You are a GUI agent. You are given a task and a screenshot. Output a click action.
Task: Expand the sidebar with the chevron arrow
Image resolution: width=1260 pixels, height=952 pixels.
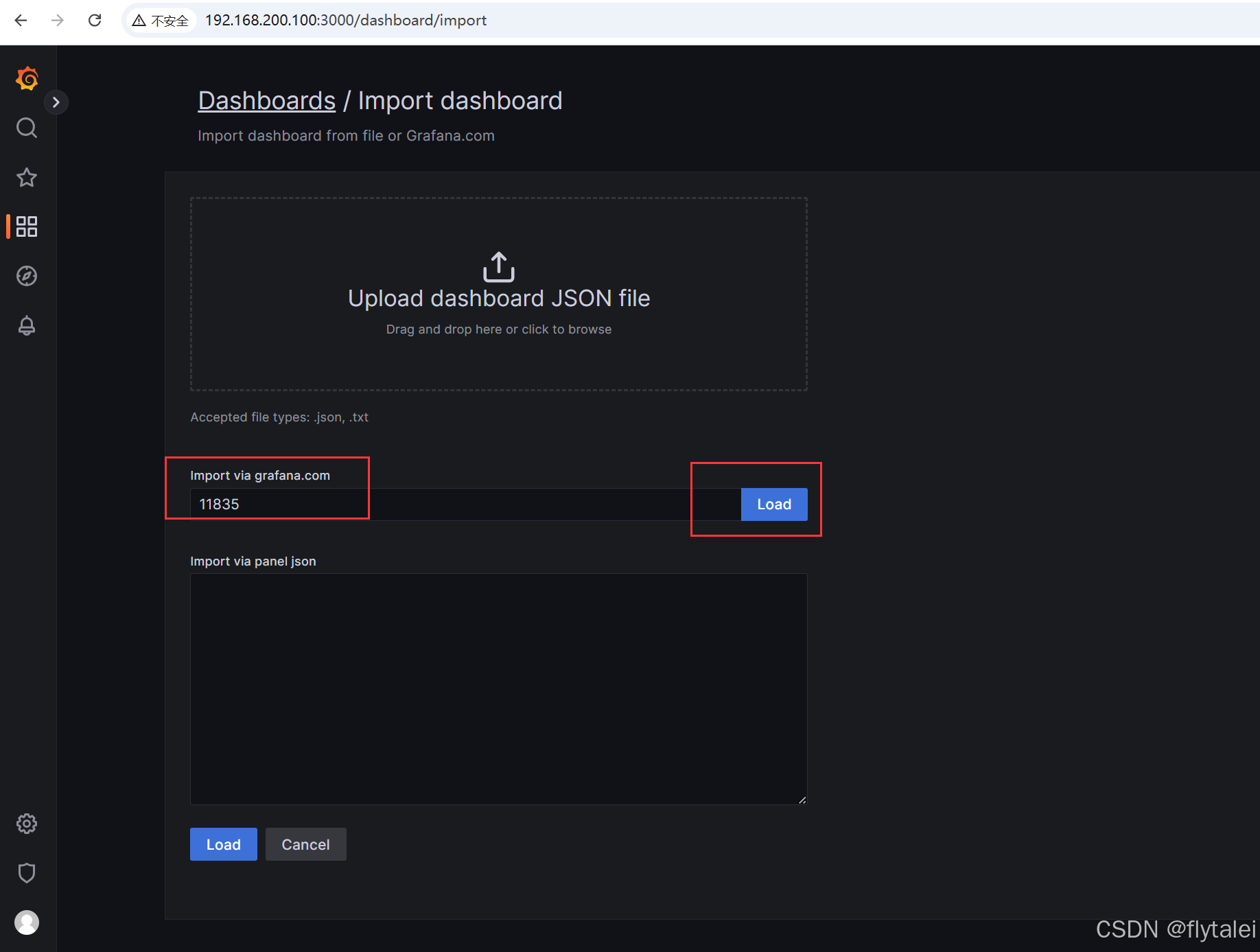[x=56, y=102]
